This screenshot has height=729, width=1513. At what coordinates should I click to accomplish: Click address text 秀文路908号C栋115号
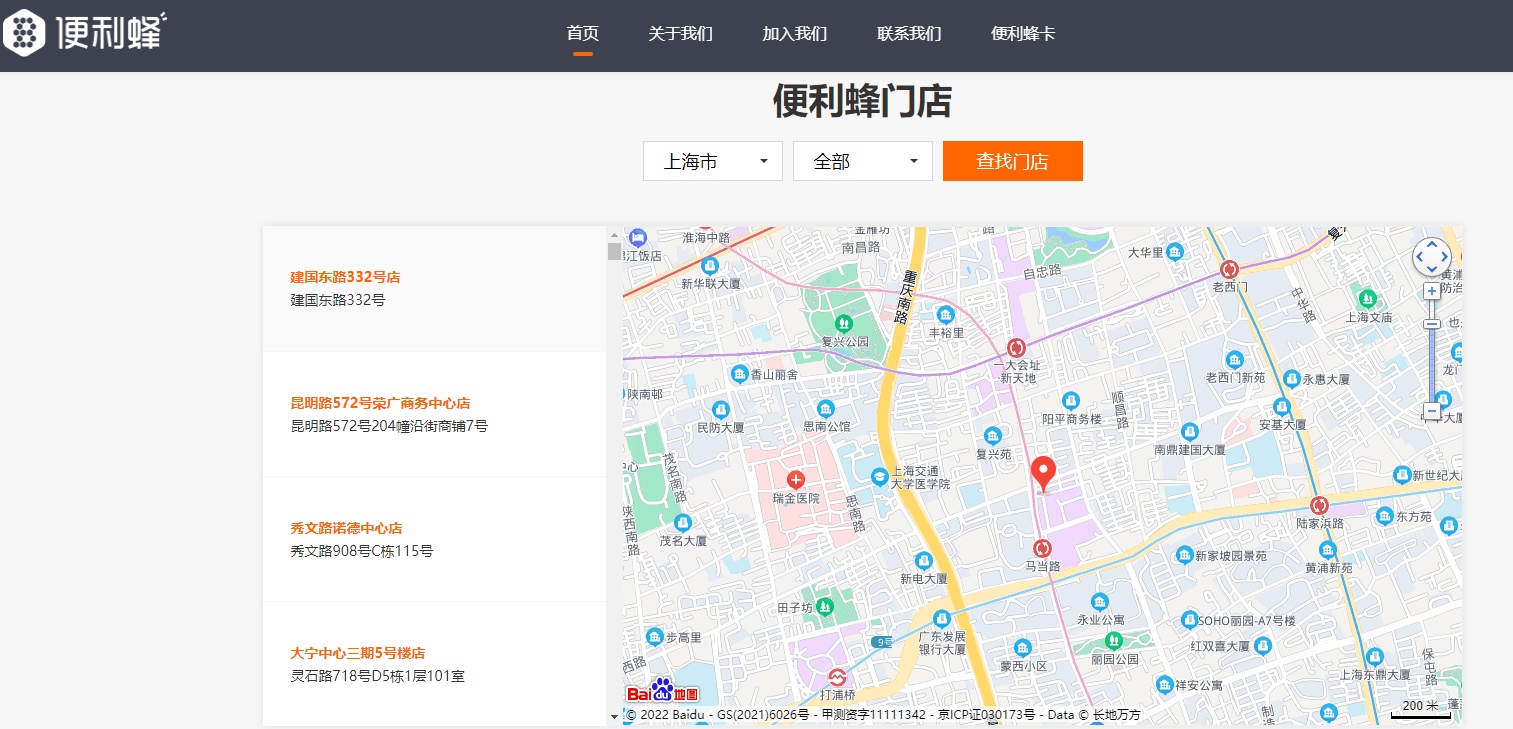click(362, 551)
